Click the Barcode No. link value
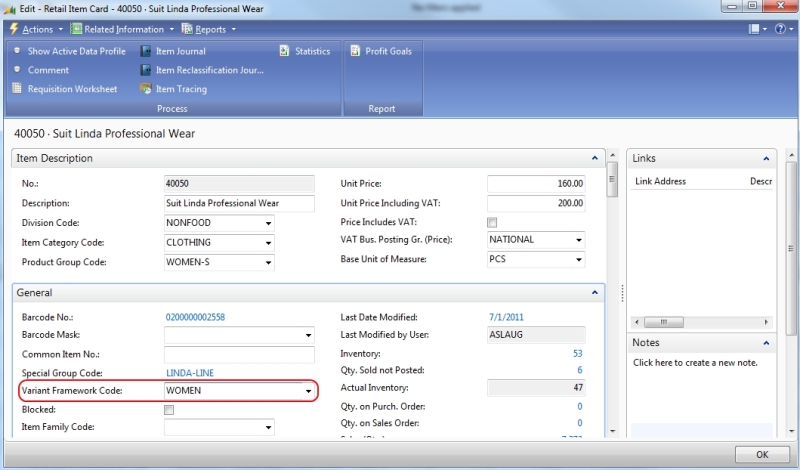 195,317
